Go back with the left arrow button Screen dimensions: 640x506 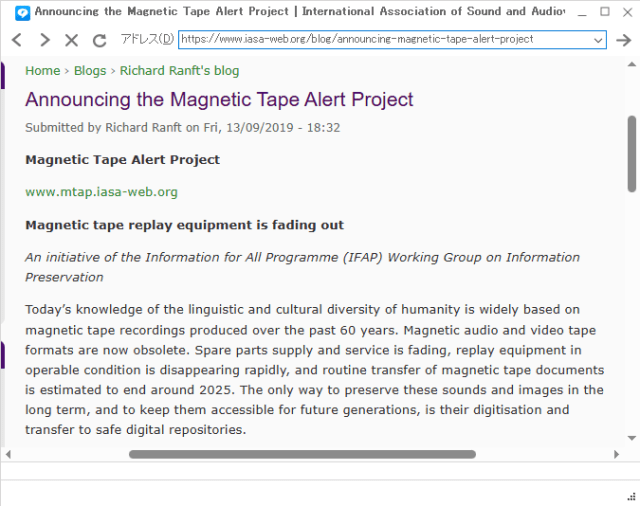(17, 40)
